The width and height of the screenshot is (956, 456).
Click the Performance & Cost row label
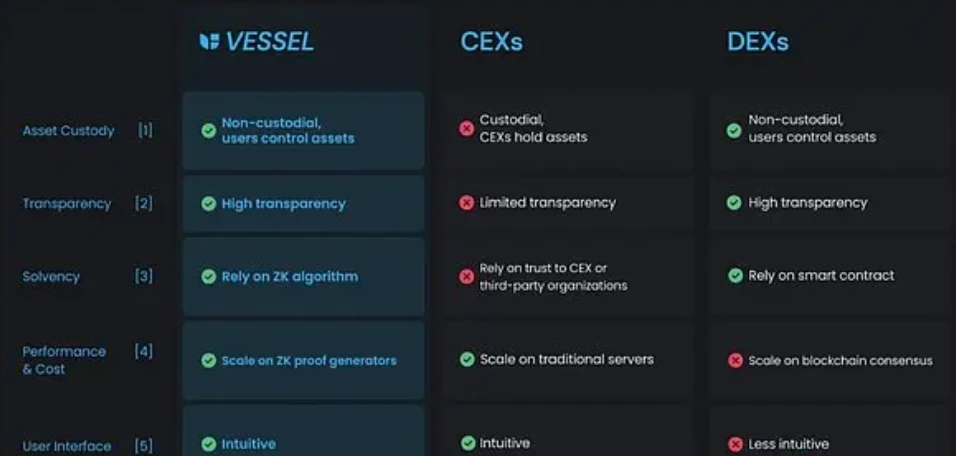click(64, 360)
